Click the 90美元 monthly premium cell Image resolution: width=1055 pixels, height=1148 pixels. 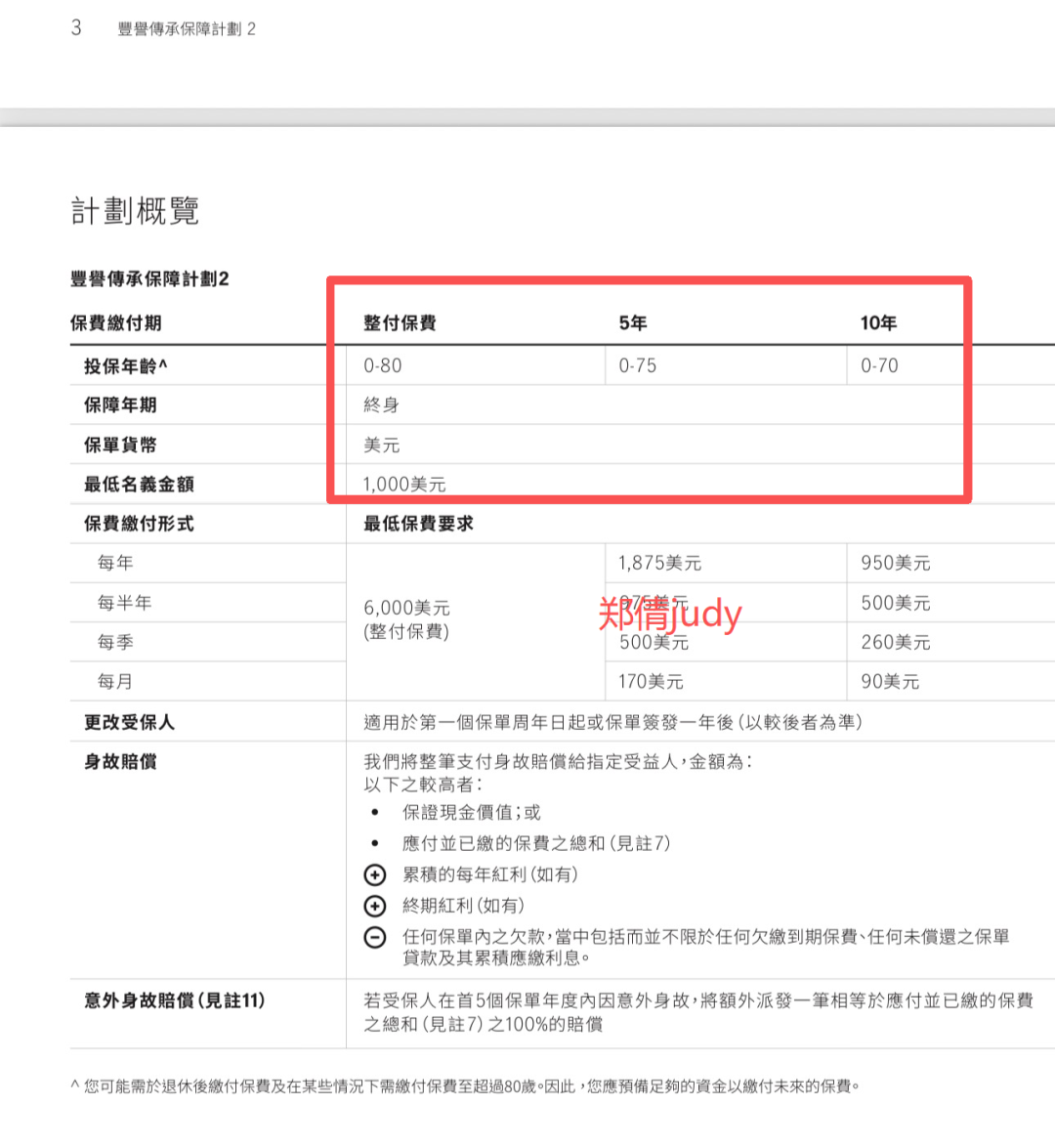pos(890,681)
